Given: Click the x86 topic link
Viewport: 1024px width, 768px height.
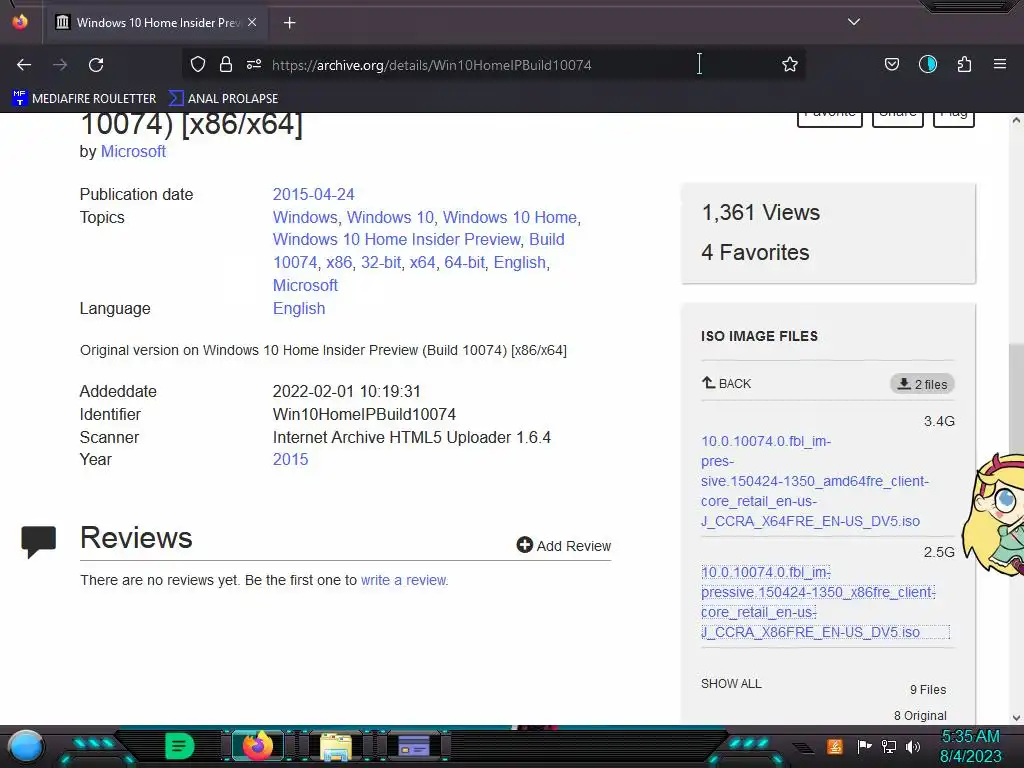Looking at the screenshot, I should click(x=339, y=263).
